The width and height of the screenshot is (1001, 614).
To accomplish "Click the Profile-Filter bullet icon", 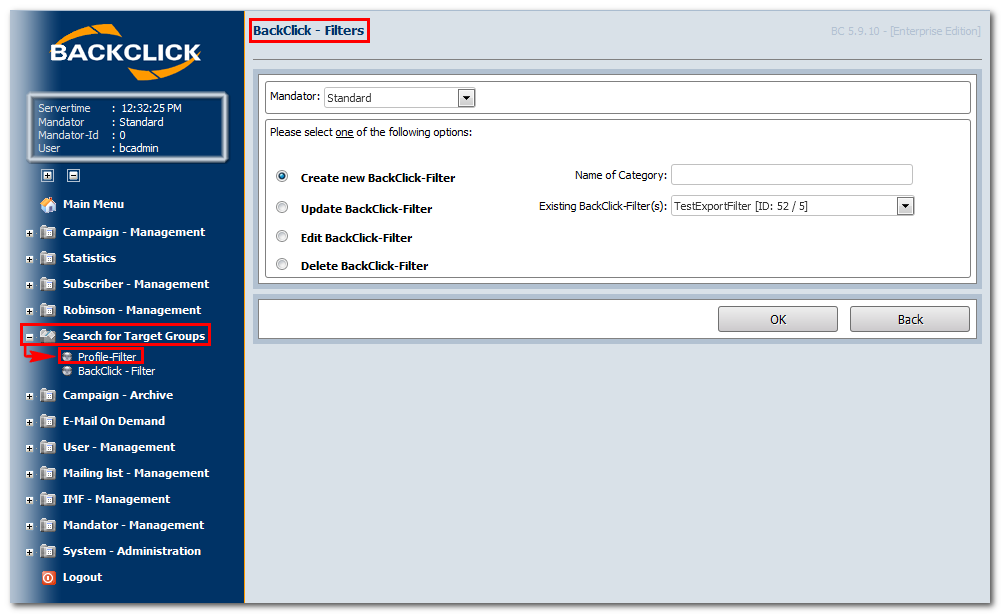I will click(x=67, y=357).
